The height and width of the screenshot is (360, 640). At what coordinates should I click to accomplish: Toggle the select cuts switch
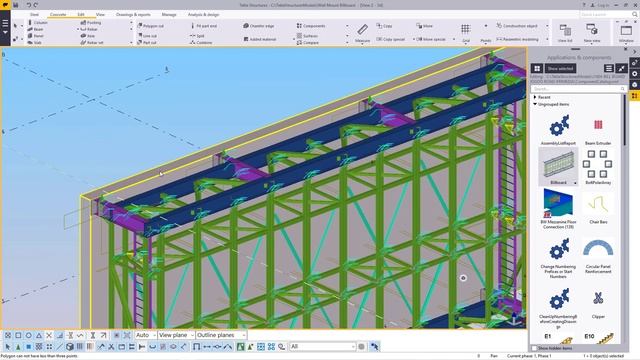[111, 347]
